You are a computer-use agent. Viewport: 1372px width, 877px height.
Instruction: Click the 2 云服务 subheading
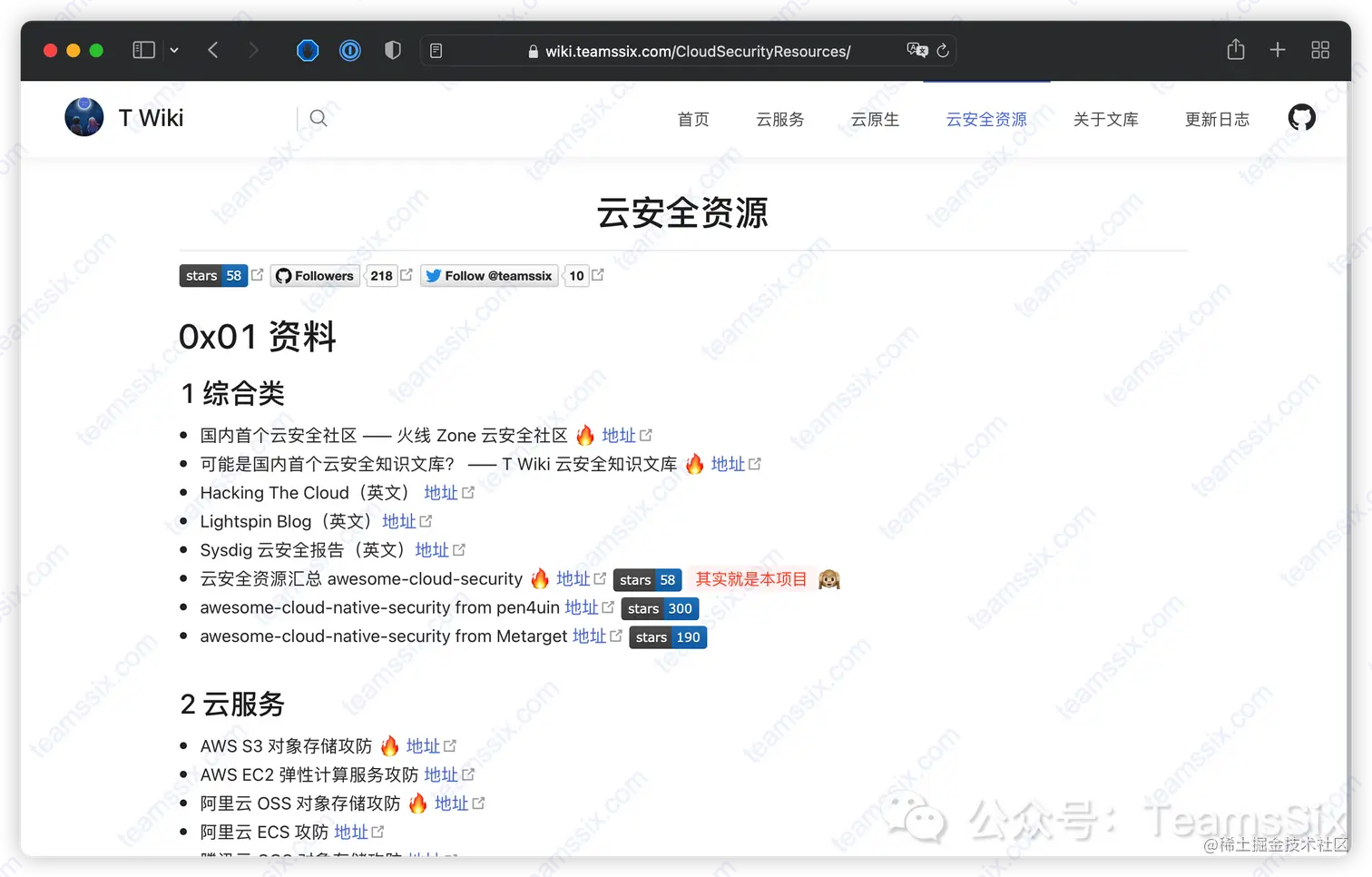click(233, 704)
